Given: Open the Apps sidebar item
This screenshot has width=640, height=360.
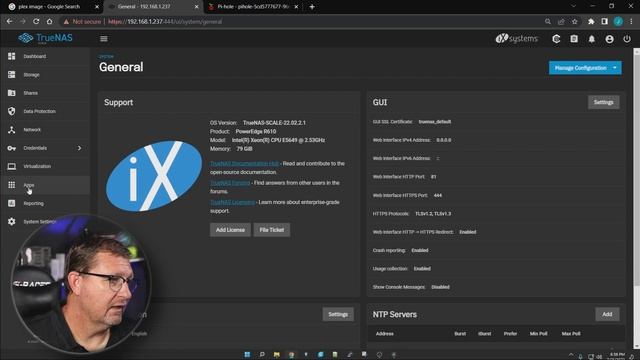Looking at the screenshot, I should [x=45, y=185].
